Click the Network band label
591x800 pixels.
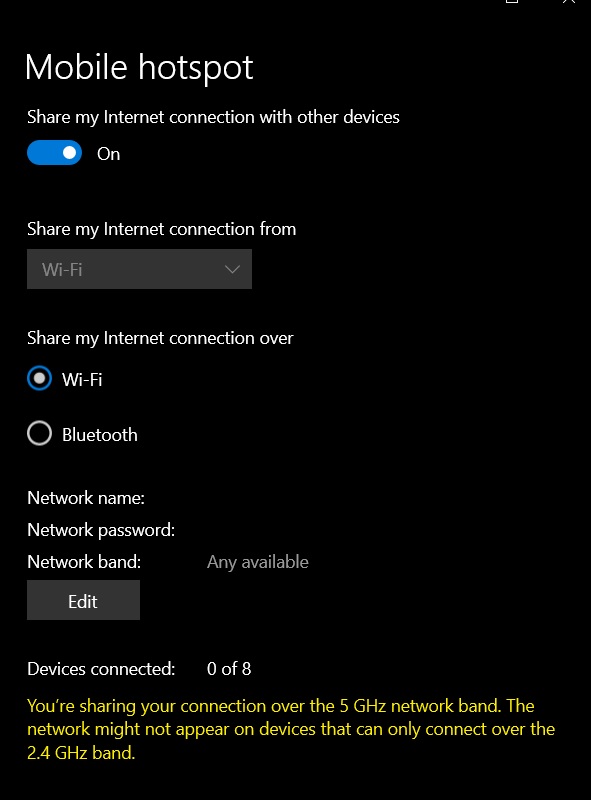pos(84,562)
